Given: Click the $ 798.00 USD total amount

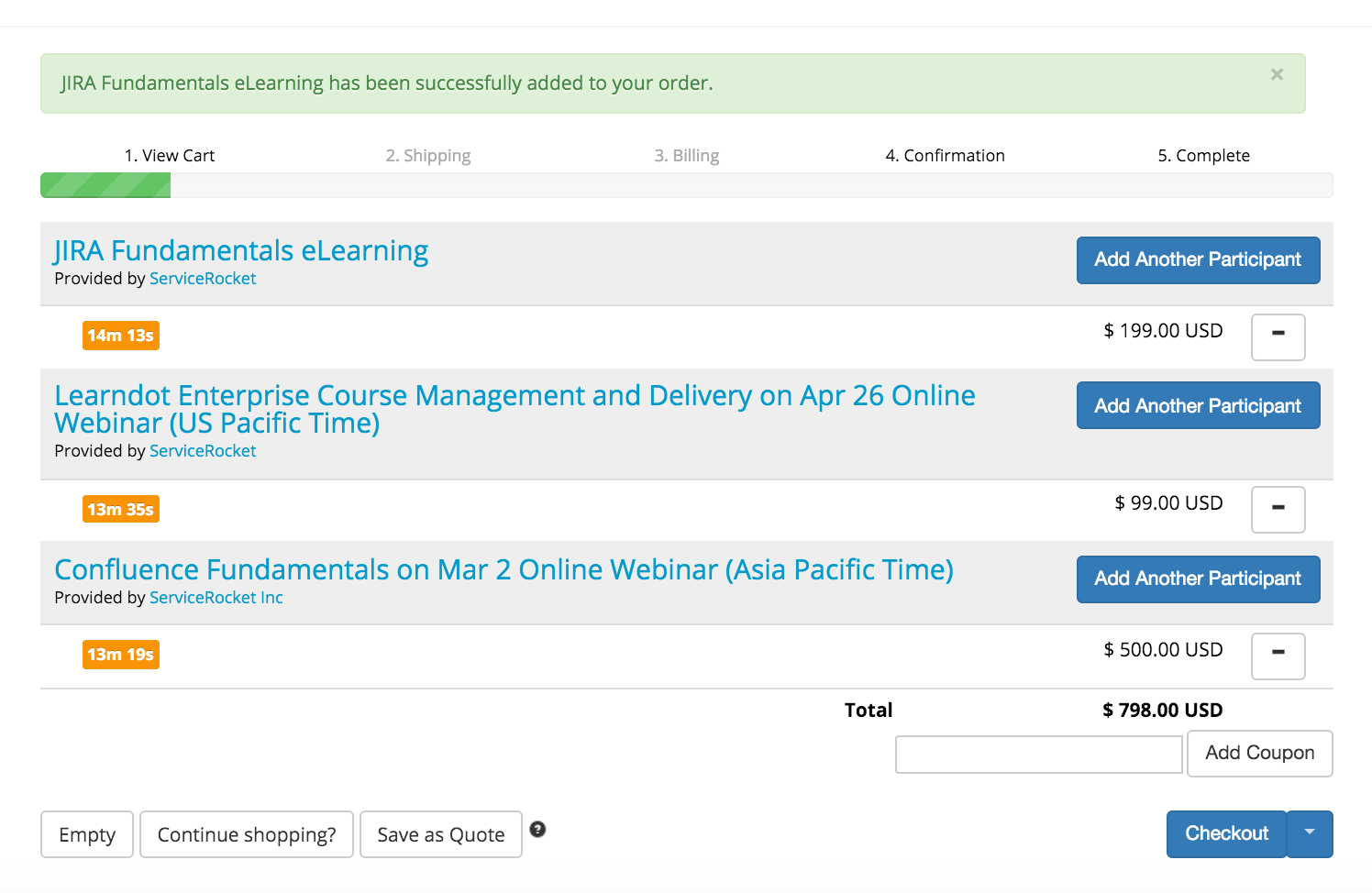Looking at the screenshot, I should click(x=1162, y=711).
